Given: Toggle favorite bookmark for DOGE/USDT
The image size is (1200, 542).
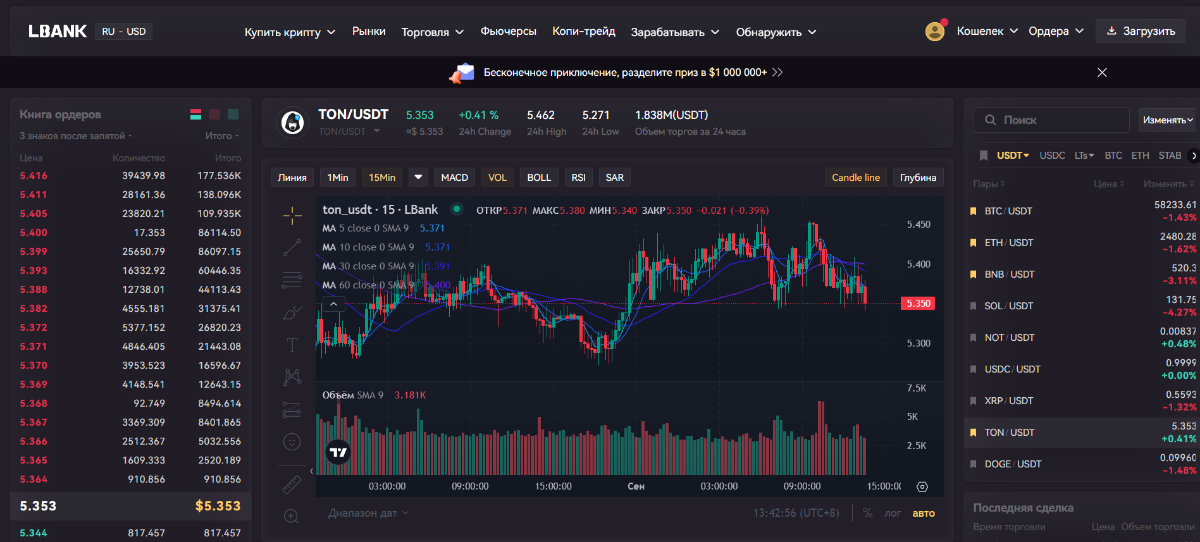Looking at the screenshot, I should coord(974,464).
